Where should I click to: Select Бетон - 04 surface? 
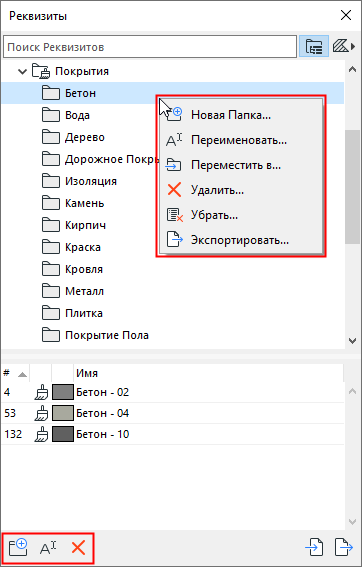coord(173,413)
